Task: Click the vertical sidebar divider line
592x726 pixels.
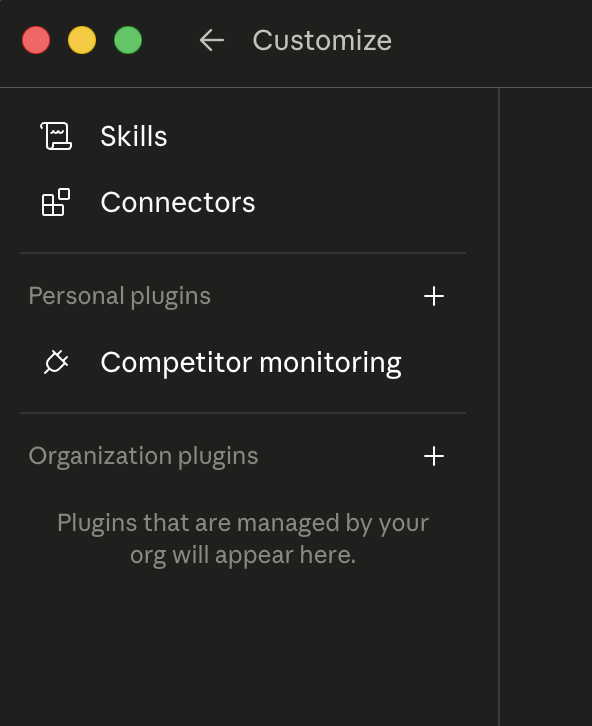Action: (499, 407)
